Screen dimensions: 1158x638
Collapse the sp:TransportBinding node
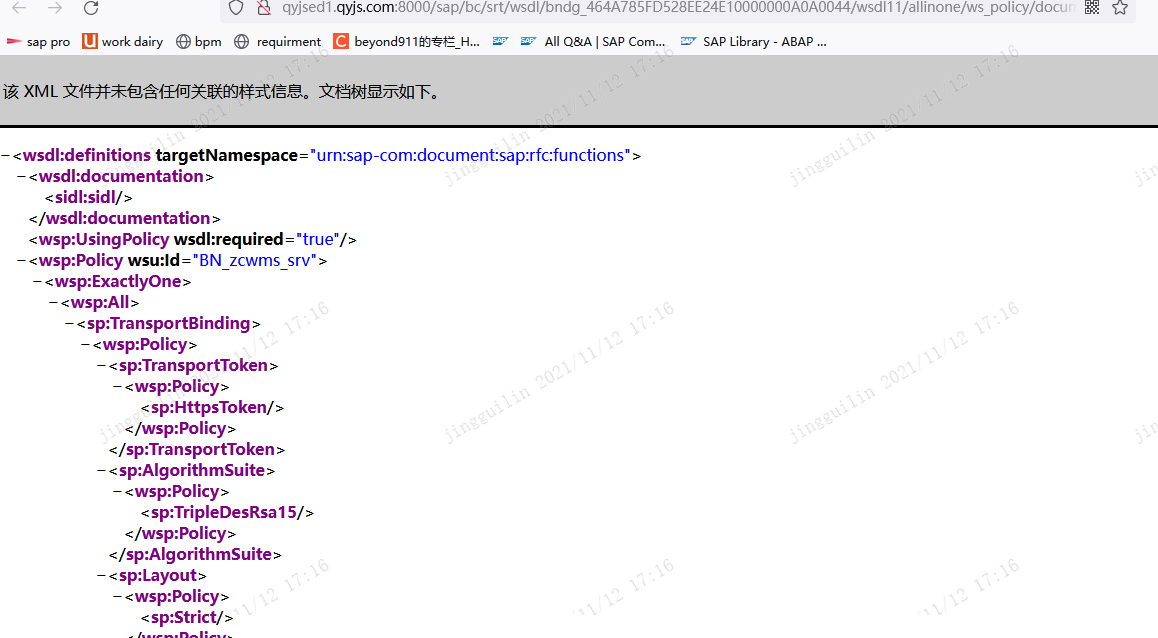click(68, 323)
